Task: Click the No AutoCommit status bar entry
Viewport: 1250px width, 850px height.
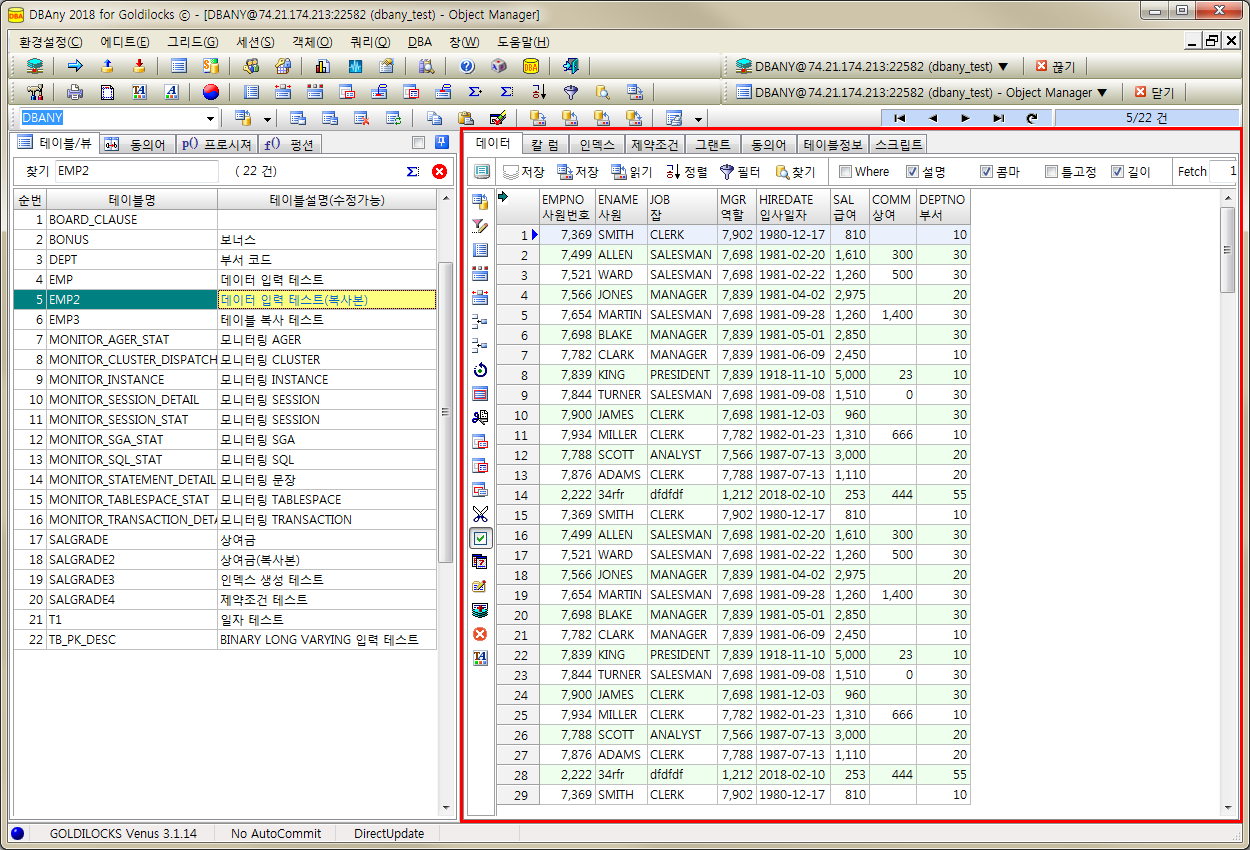Action: 276,834
